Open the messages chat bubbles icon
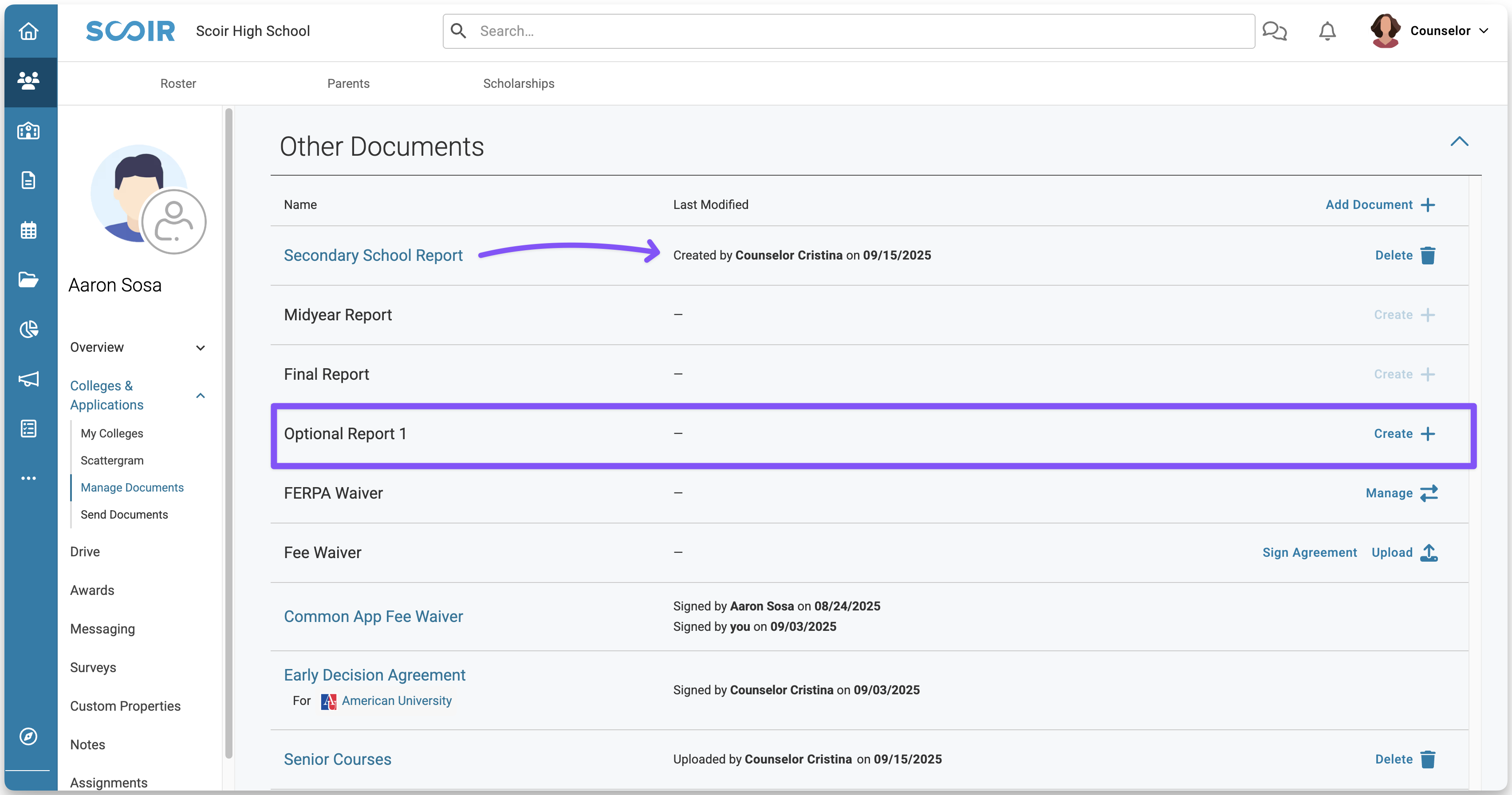This screenshot has height=795, width=1512. pyautogui.click(x=1274, y=31)
